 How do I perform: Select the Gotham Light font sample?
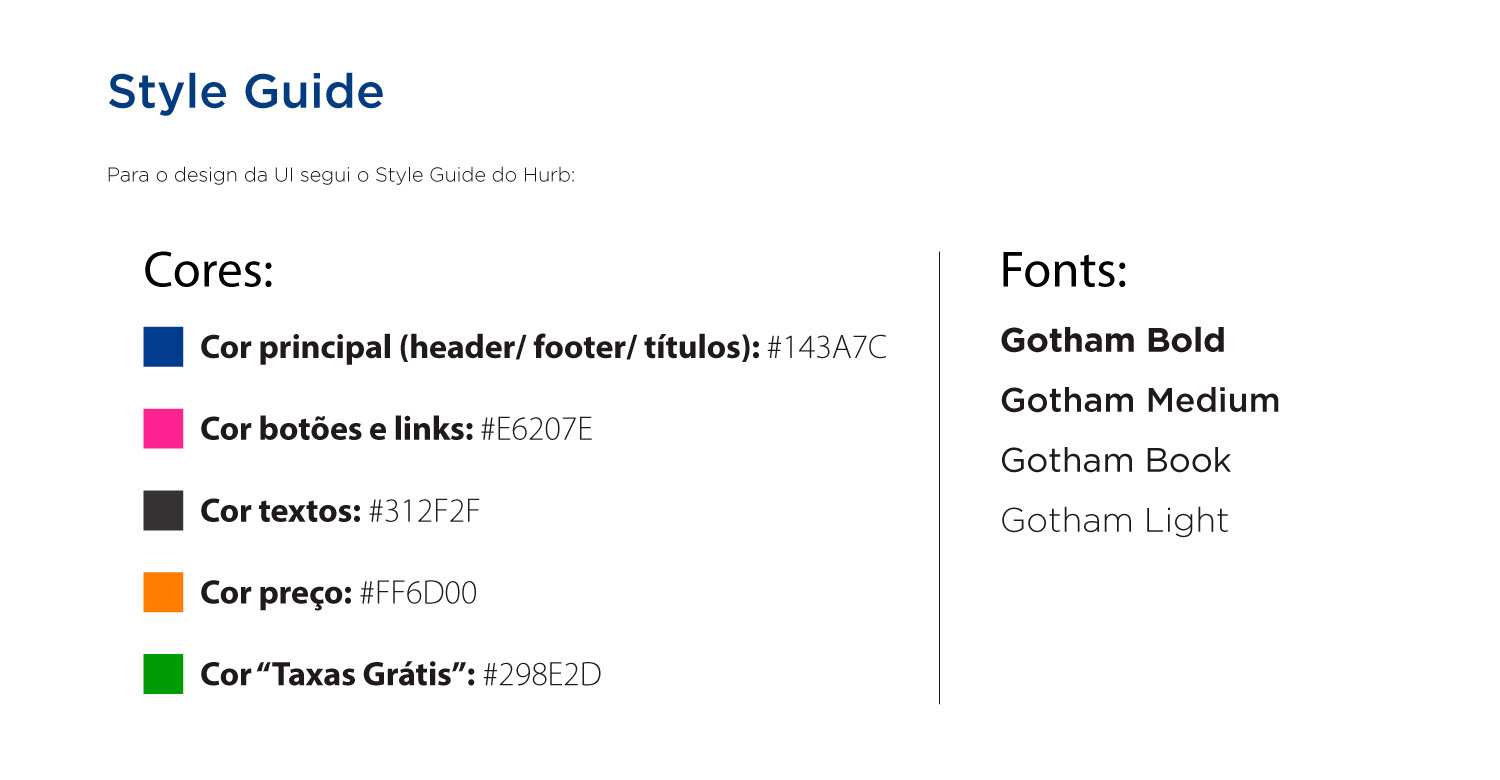1114,521
